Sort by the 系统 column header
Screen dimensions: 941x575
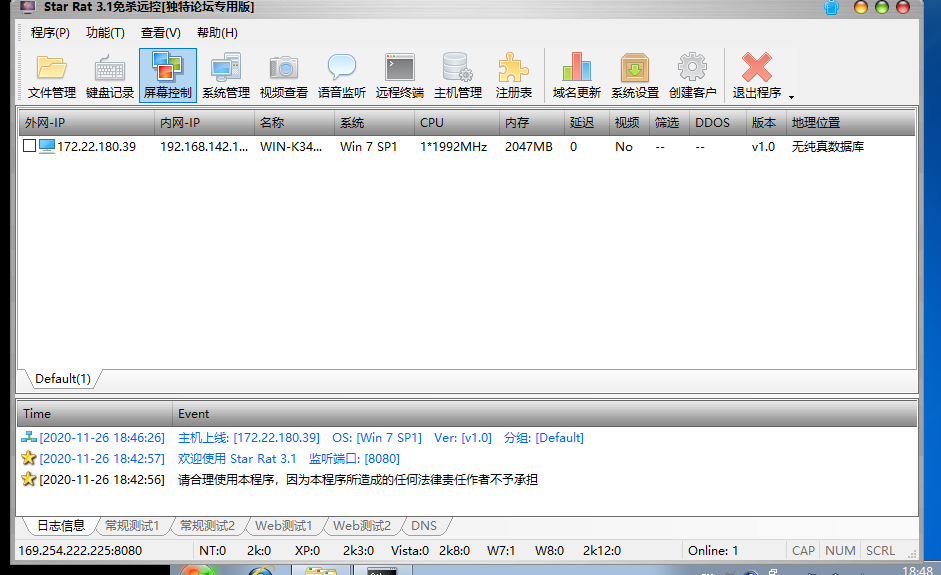pyautogui.click(x=374, y=123)
